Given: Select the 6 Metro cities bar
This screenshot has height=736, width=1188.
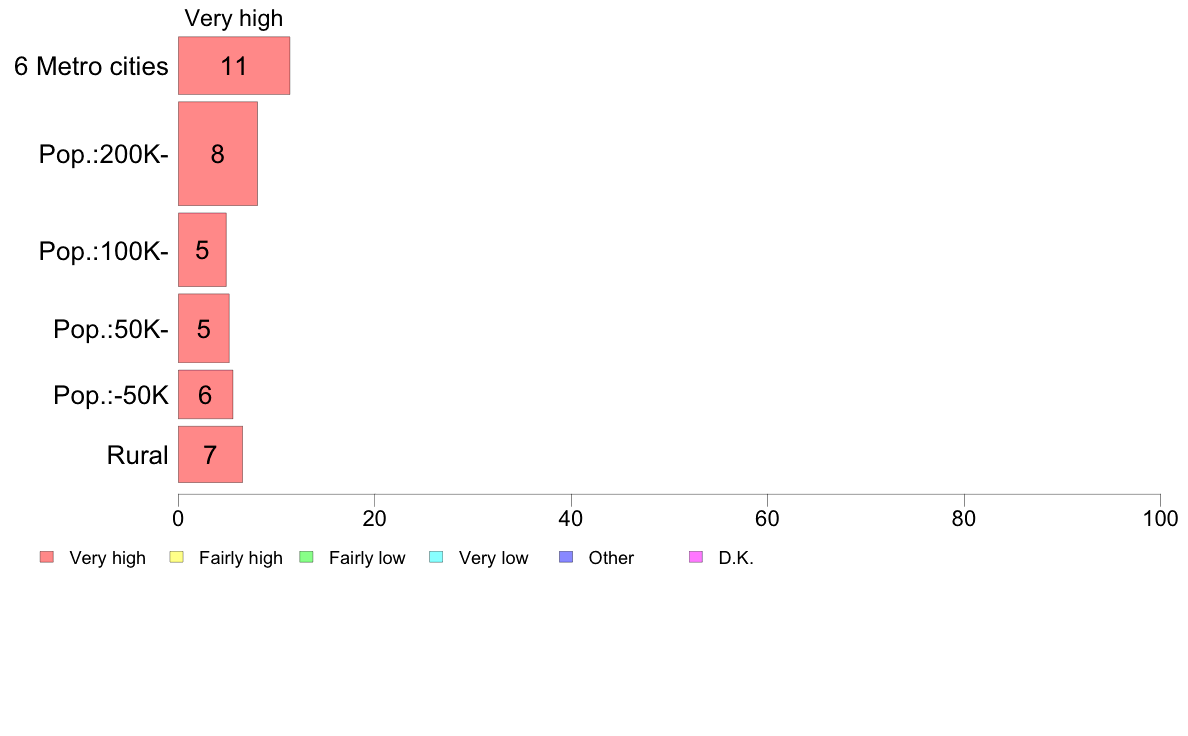Looking at the screenshot, I should (x=234, y=66).
